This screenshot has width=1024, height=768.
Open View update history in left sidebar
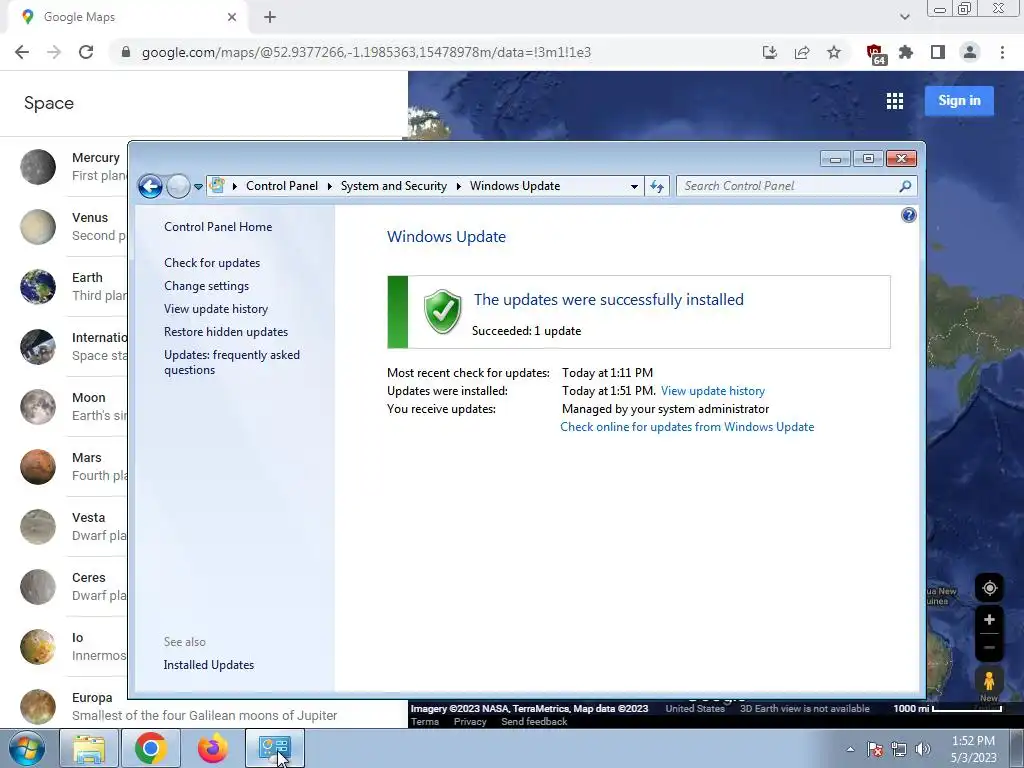[x=216, y=309]
